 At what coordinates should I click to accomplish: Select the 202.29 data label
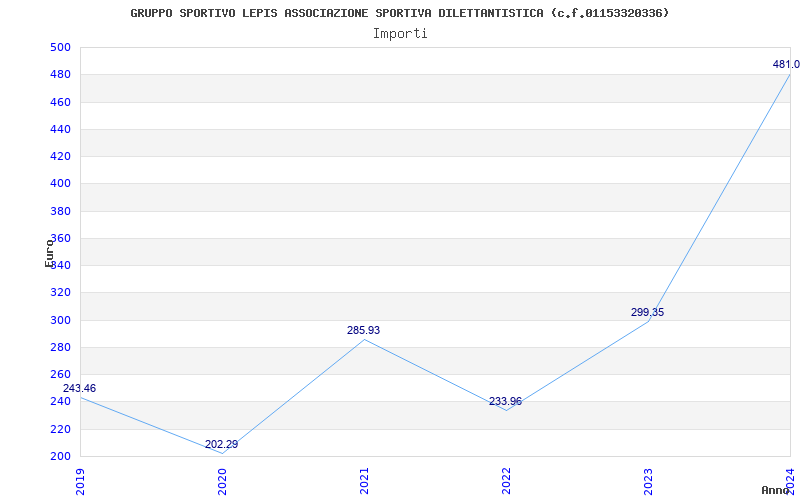221,444
